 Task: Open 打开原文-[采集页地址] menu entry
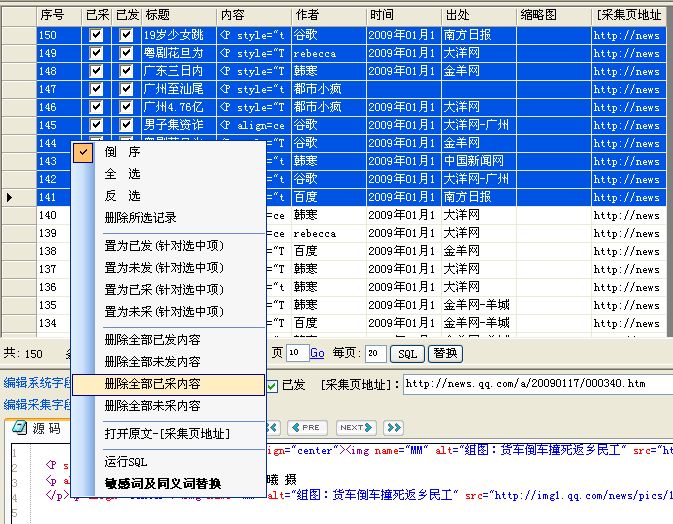pyautogui.click(x=168, y=434)
